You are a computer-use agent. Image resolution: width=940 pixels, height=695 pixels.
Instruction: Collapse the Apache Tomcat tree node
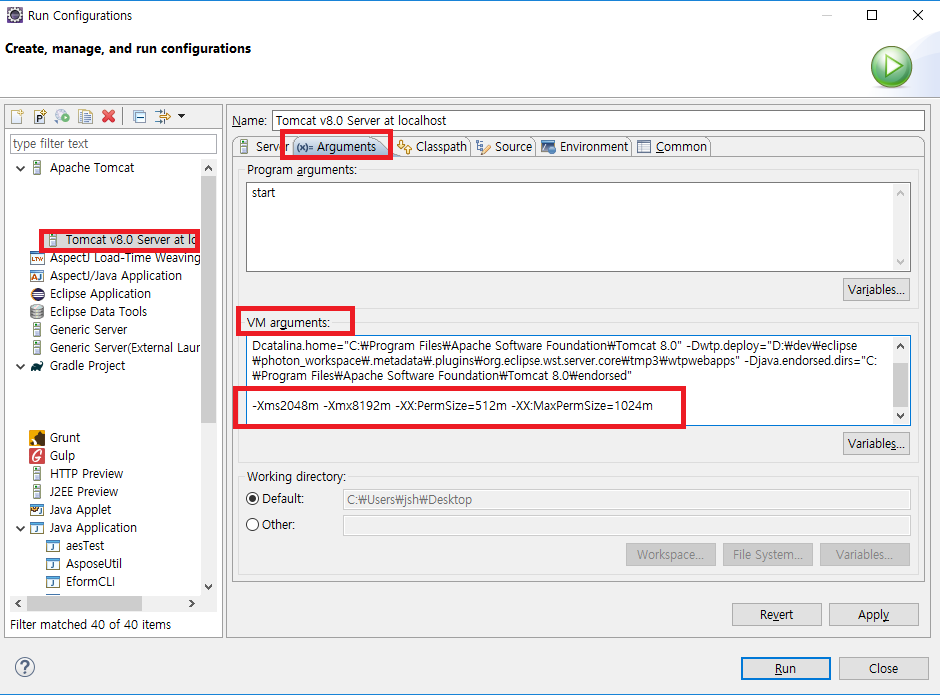[x=20, y=168]
